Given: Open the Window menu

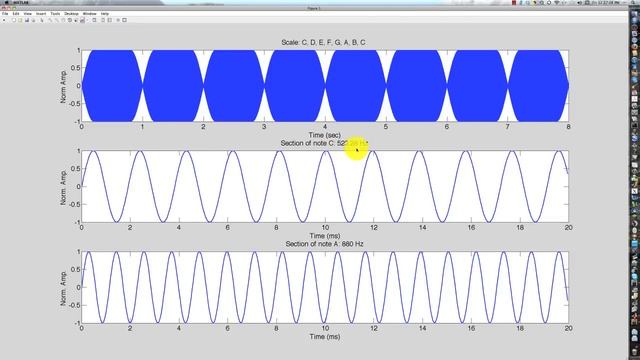Looking at the screenshot, I should click(89, 13).
